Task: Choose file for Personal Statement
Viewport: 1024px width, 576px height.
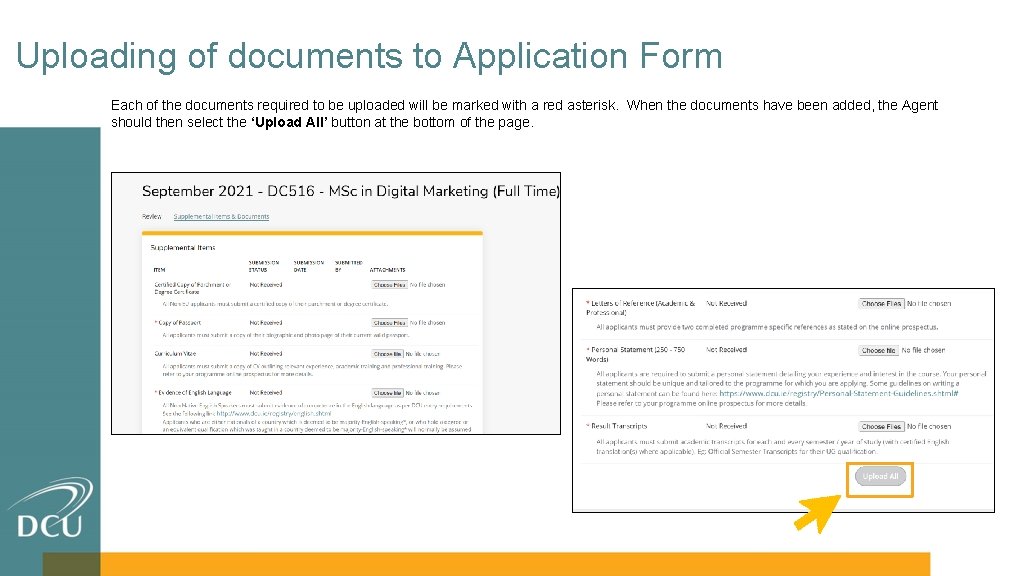Action: (878, 350)
